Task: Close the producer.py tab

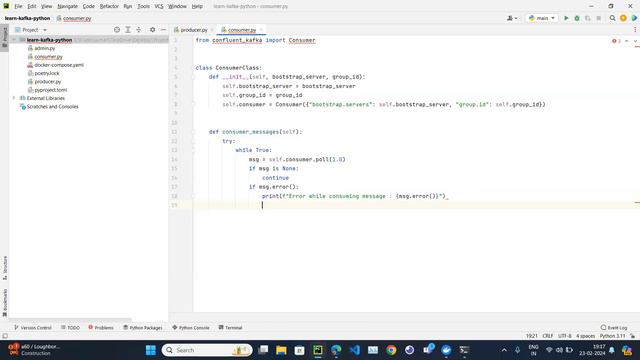Action: click(212, 30)
